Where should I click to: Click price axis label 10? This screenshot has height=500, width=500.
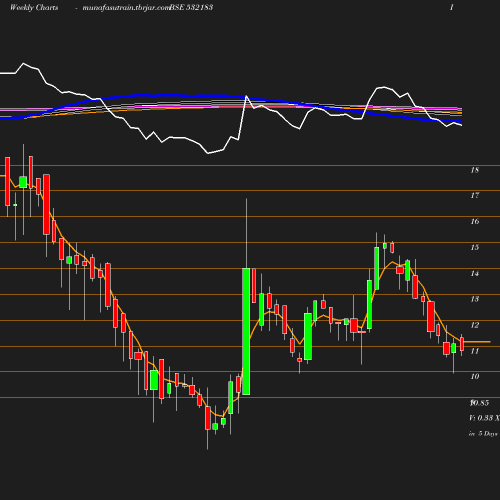[x=475, y=376]
